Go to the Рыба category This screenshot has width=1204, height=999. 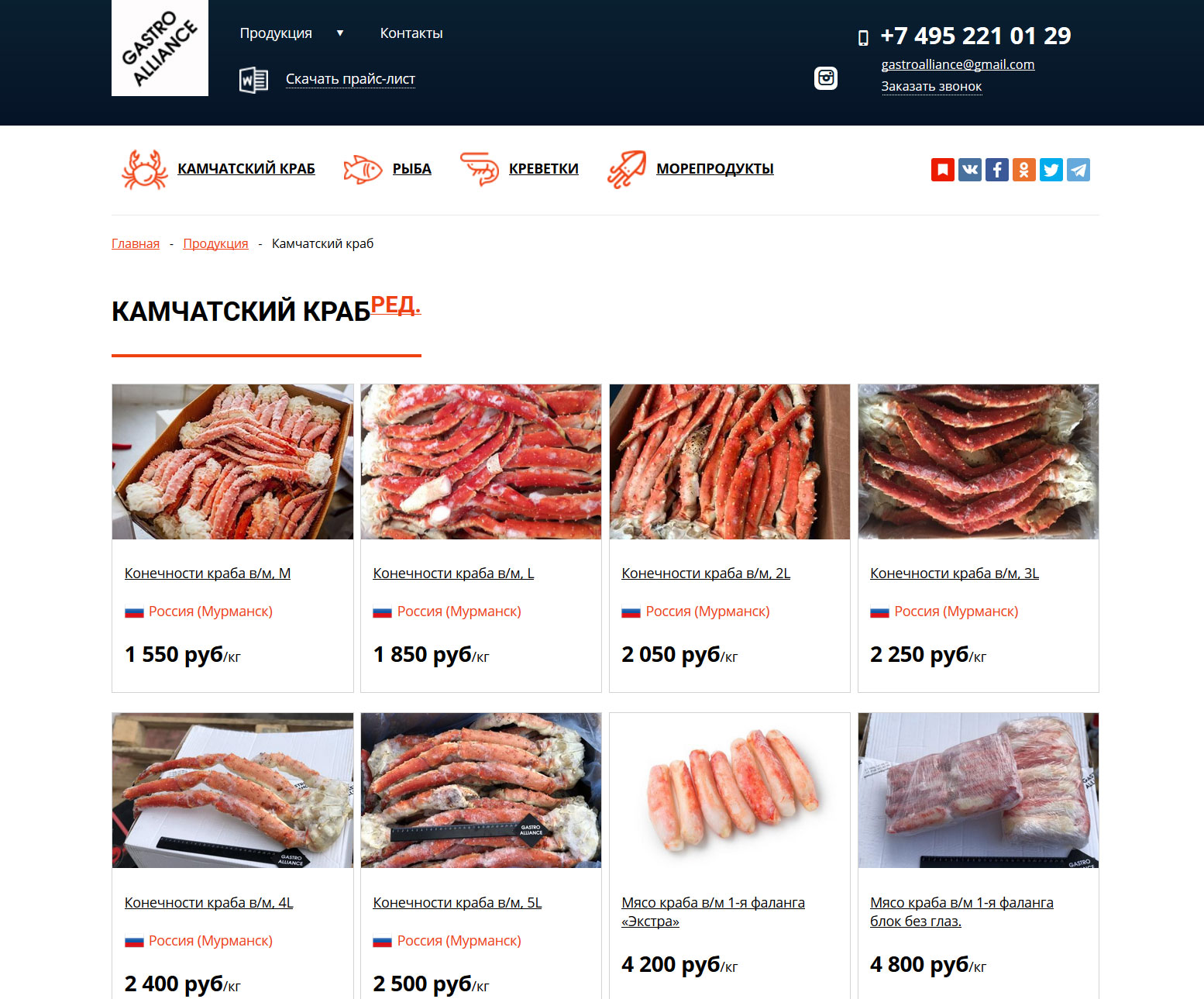pos(411,169)
